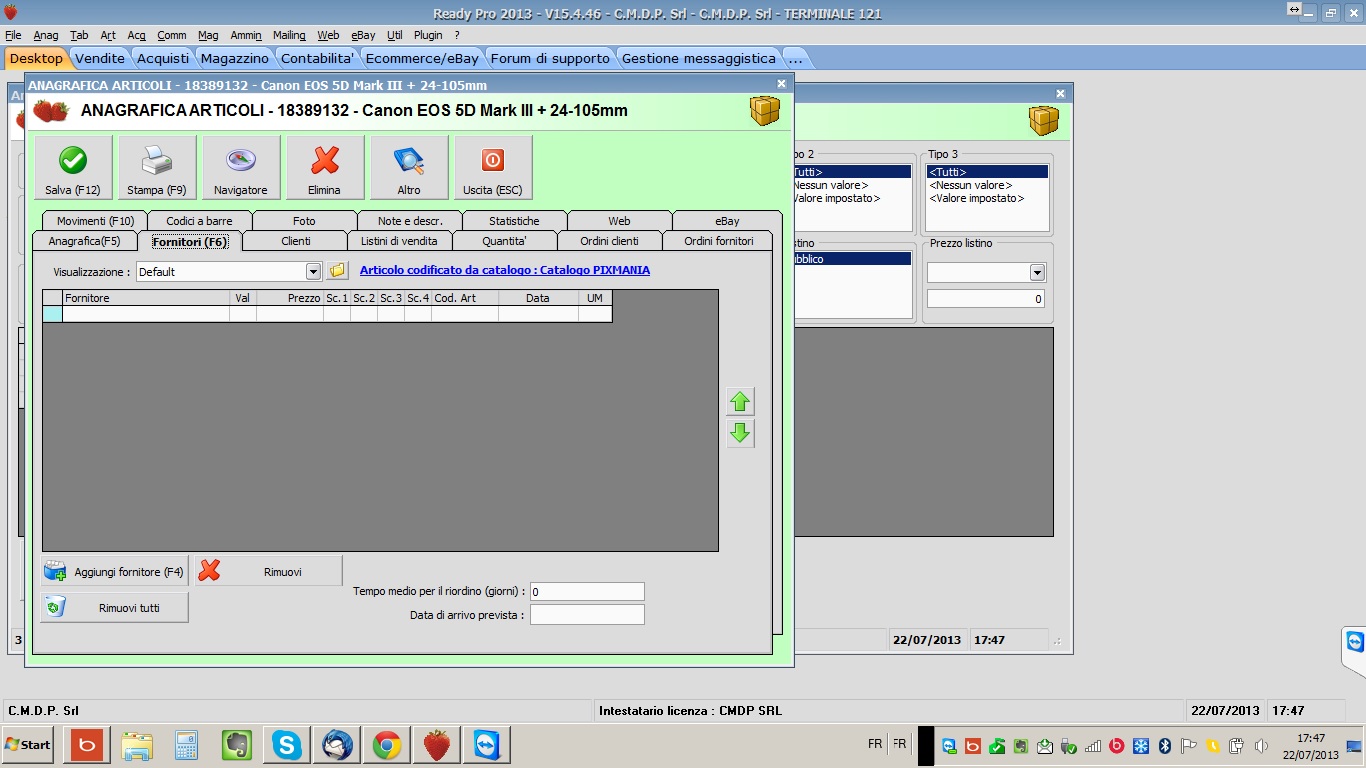The height and width of the screenshot is (768, 1366).
Task: Click the yellow boxes icon in Anagrafica Articoli header
Action: click(765, 110)
